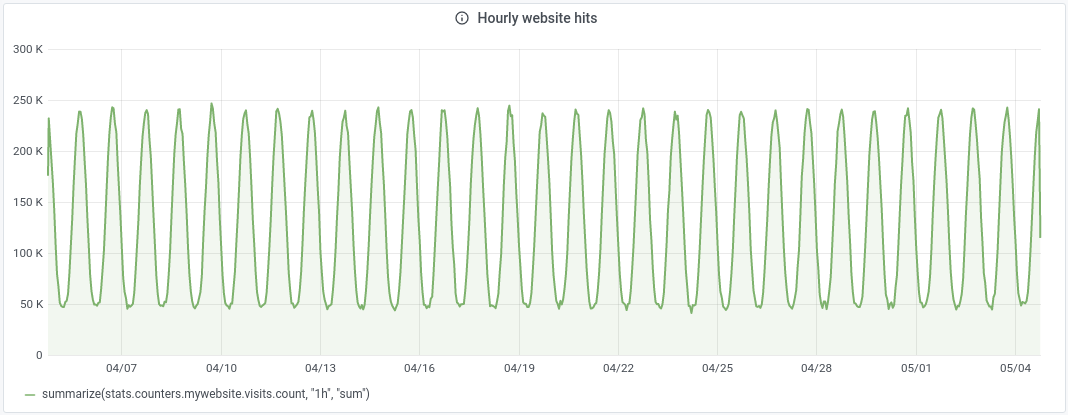1068x415 pixels.
Task: Click the 200 K y-axis label
Action: click(x=27, y=151)
